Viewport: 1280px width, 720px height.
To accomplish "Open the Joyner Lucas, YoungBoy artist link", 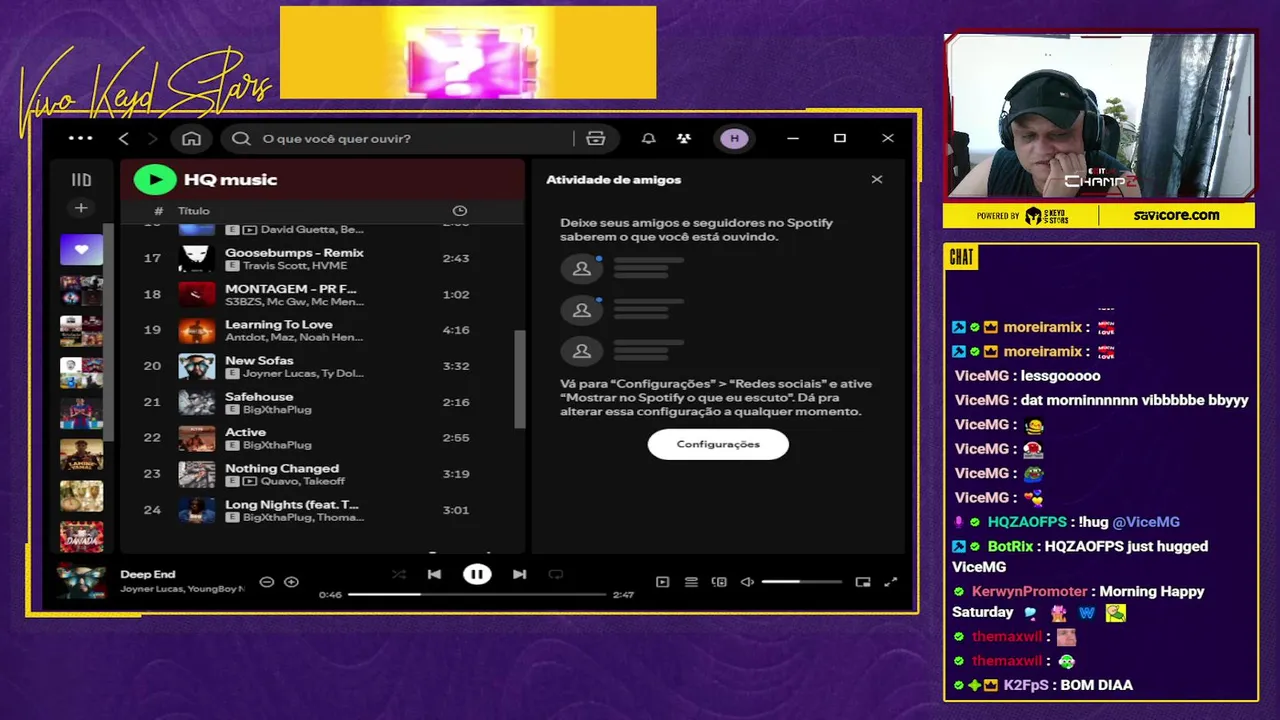I will [x=182, y=589].
